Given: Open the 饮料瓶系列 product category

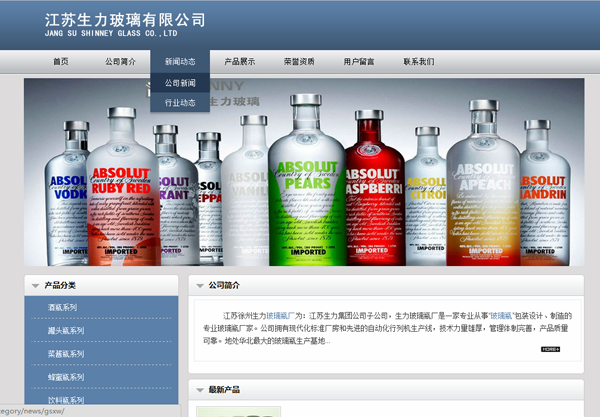Looking at the screenshot, I should pyautogui.click(x=66, y=400).
